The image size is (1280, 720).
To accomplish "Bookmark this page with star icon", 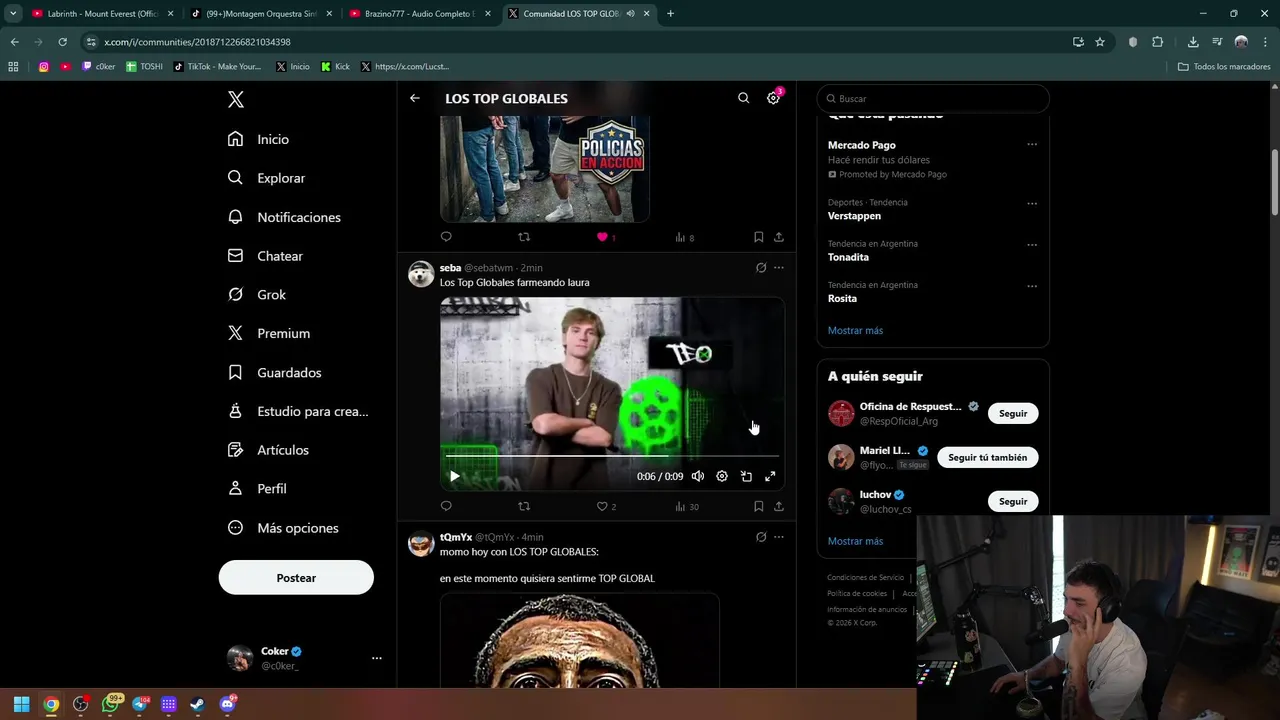I will pyautogui.click(x=1100, y=42).
